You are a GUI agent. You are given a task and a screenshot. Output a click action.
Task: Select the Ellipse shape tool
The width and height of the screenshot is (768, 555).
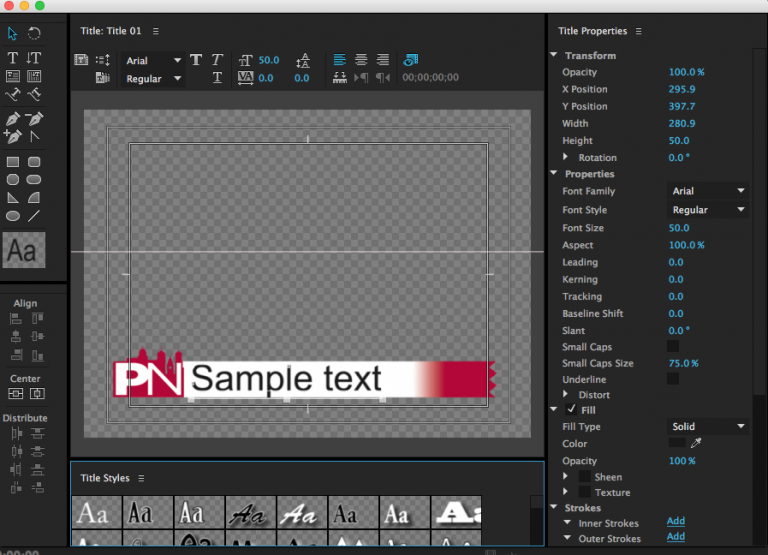pos(13,215)
